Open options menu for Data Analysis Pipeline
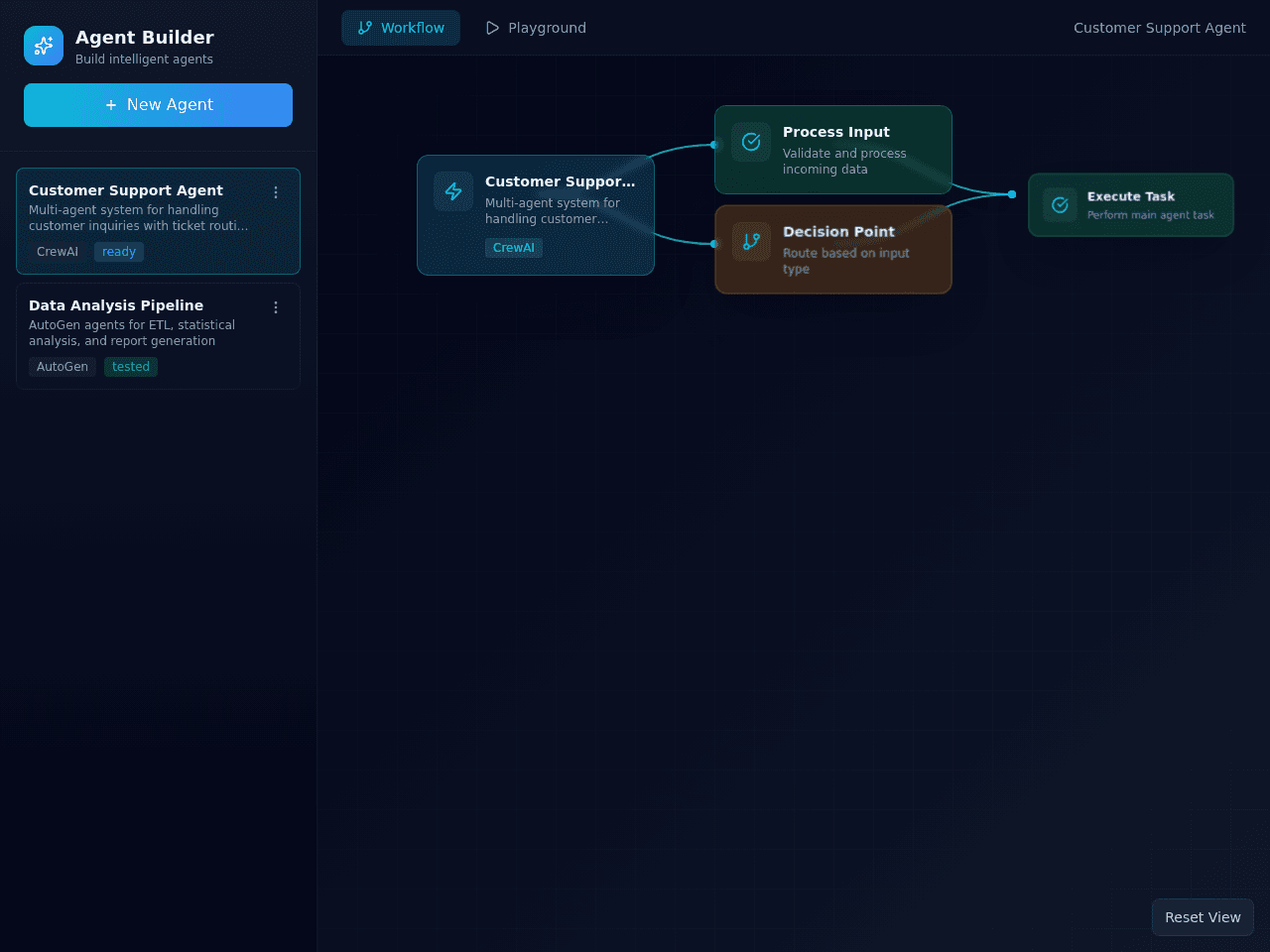The width and height of the screenshot is (1270, 952). (276, 307)
